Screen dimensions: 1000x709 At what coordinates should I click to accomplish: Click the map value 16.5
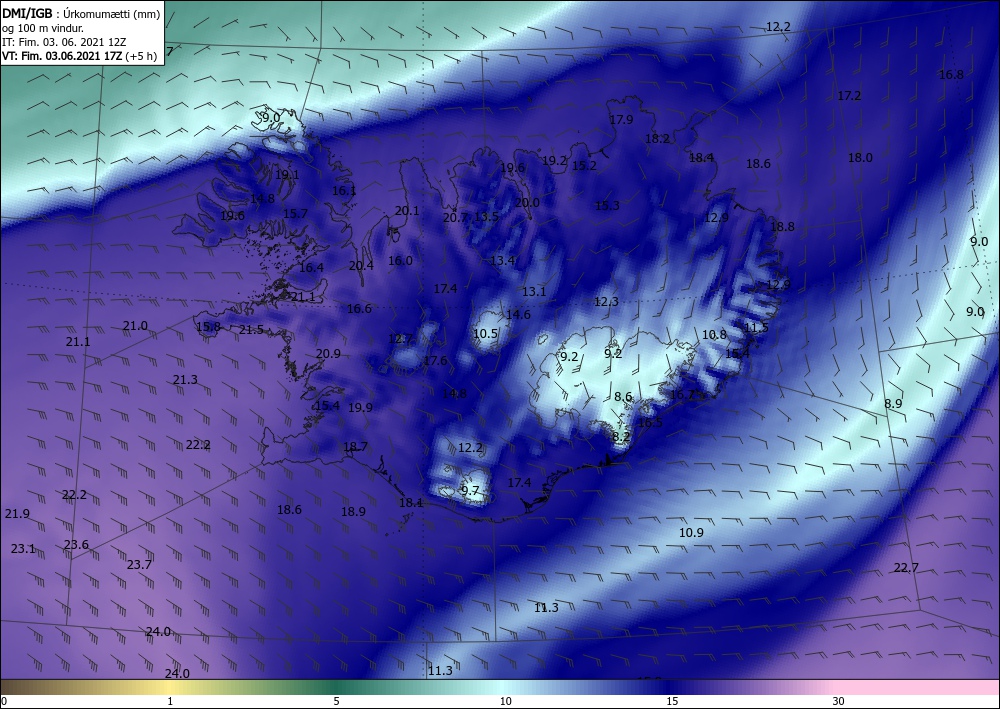coord(650,423)
